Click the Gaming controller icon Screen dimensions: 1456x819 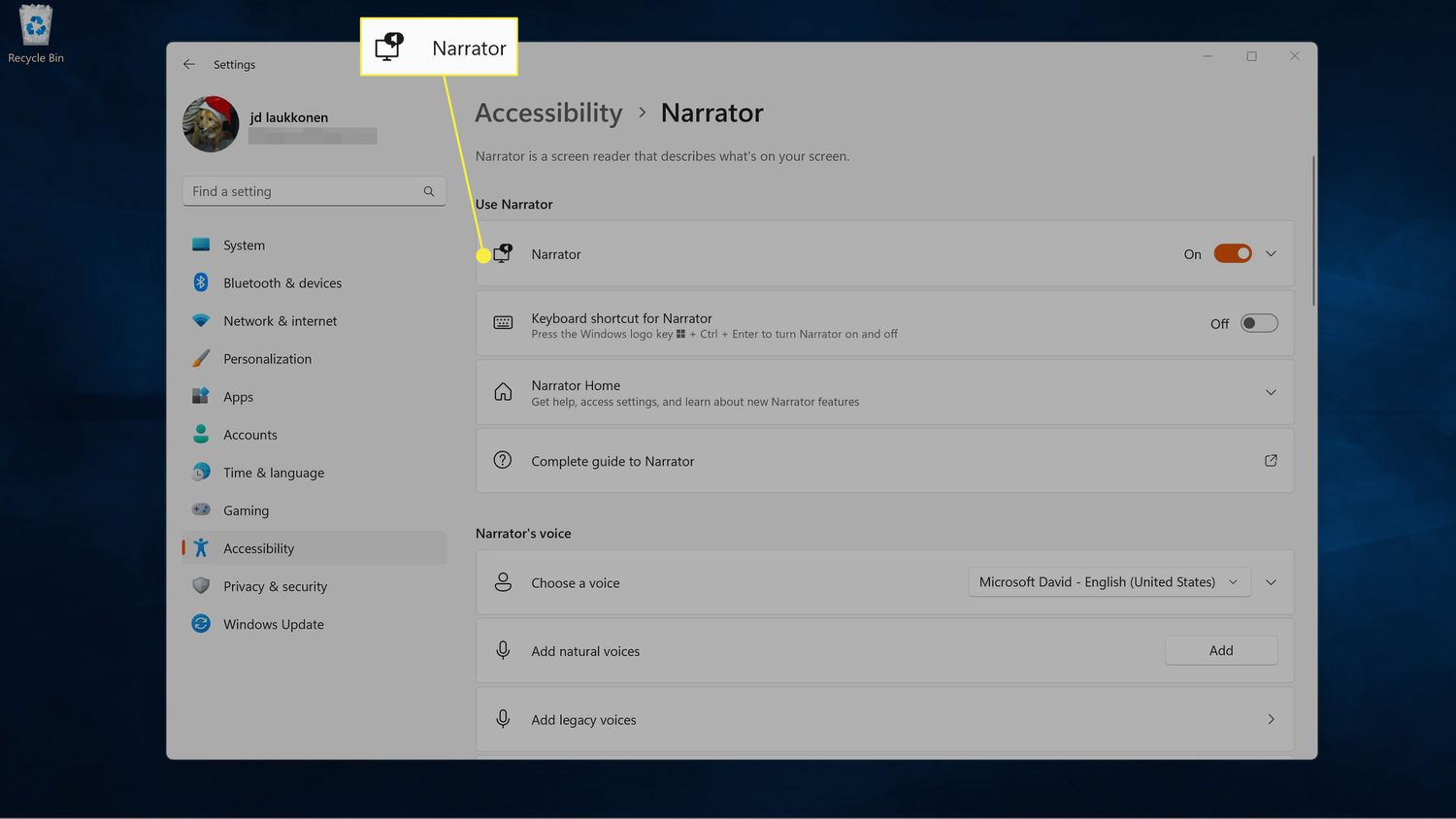[x=201, y=509]
